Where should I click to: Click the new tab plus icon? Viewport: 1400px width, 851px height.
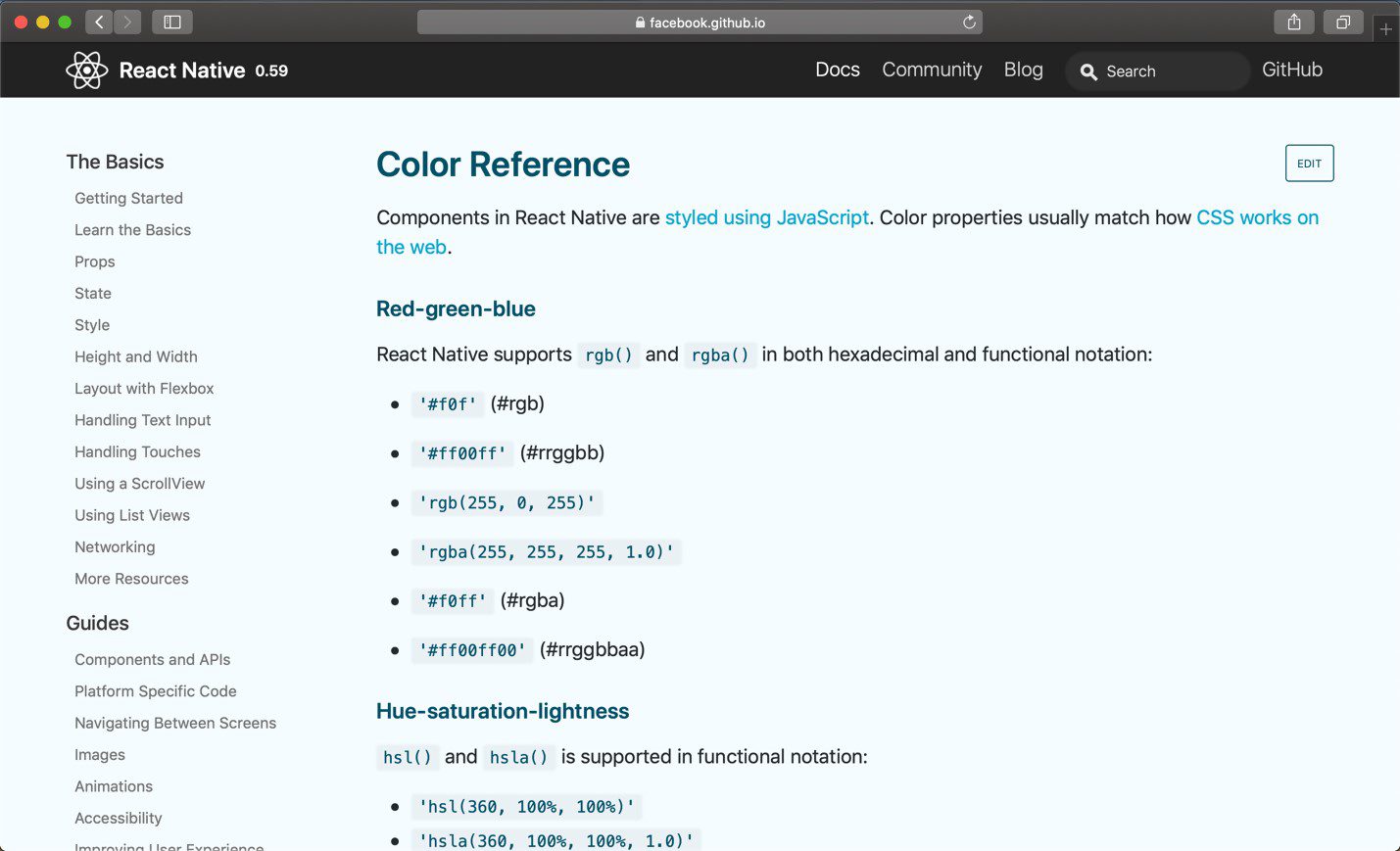click(1387, 28)
